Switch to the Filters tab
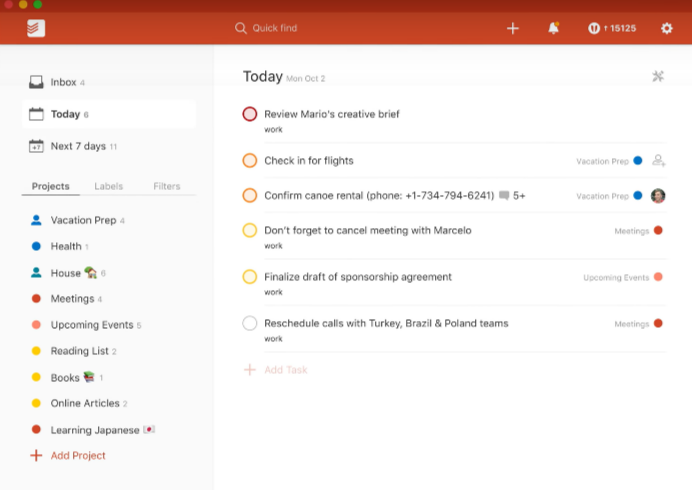This screenshot has height=490, width=692. (167, 186)
